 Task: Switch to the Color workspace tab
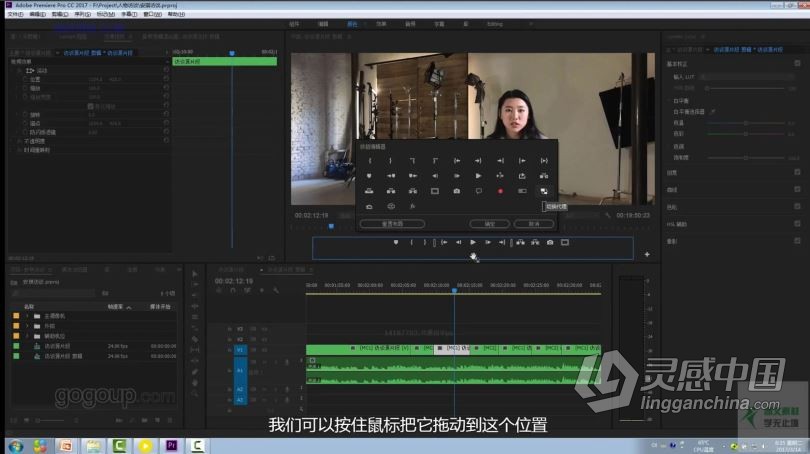click(351, 22)
